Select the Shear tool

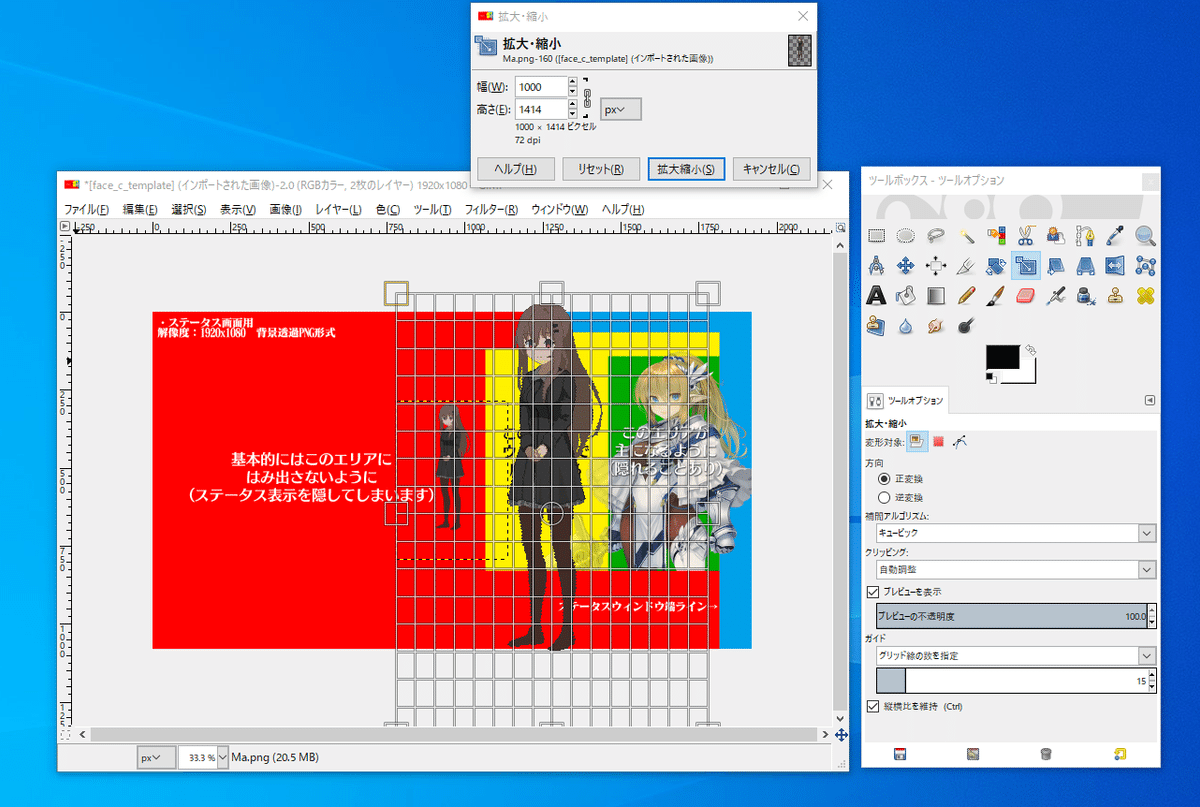pos(1056,266)
